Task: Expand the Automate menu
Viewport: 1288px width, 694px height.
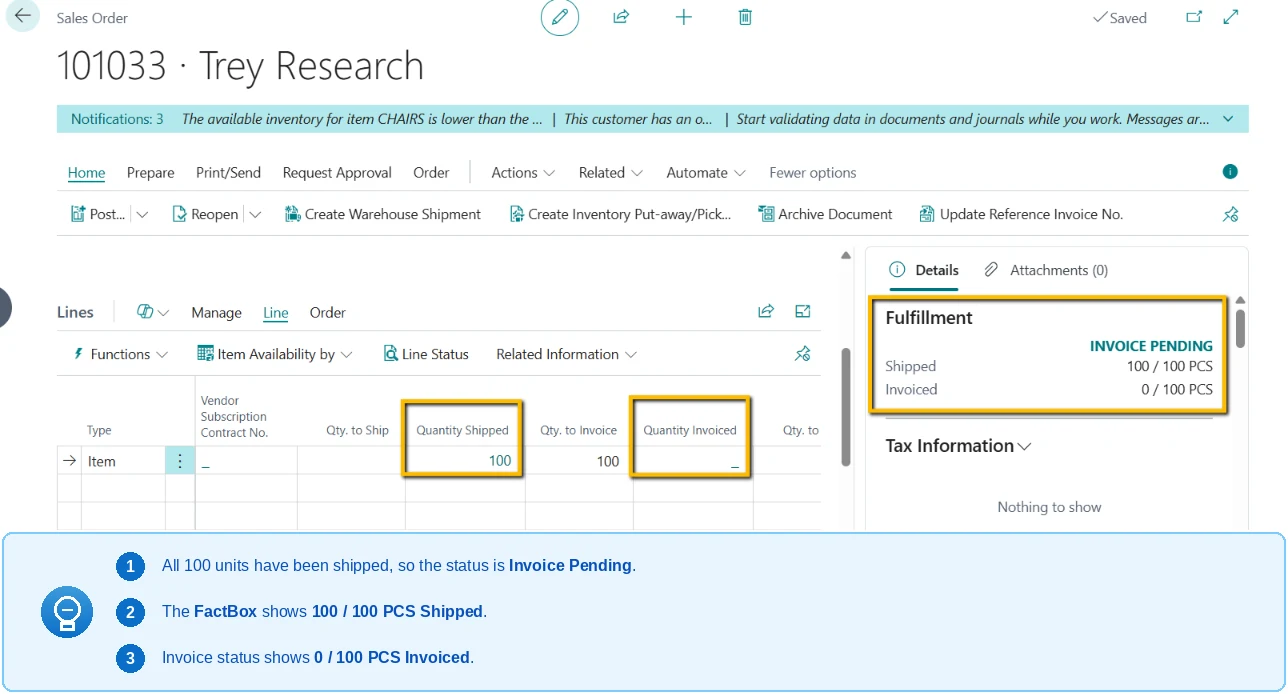Action: (x=706, y=172)
